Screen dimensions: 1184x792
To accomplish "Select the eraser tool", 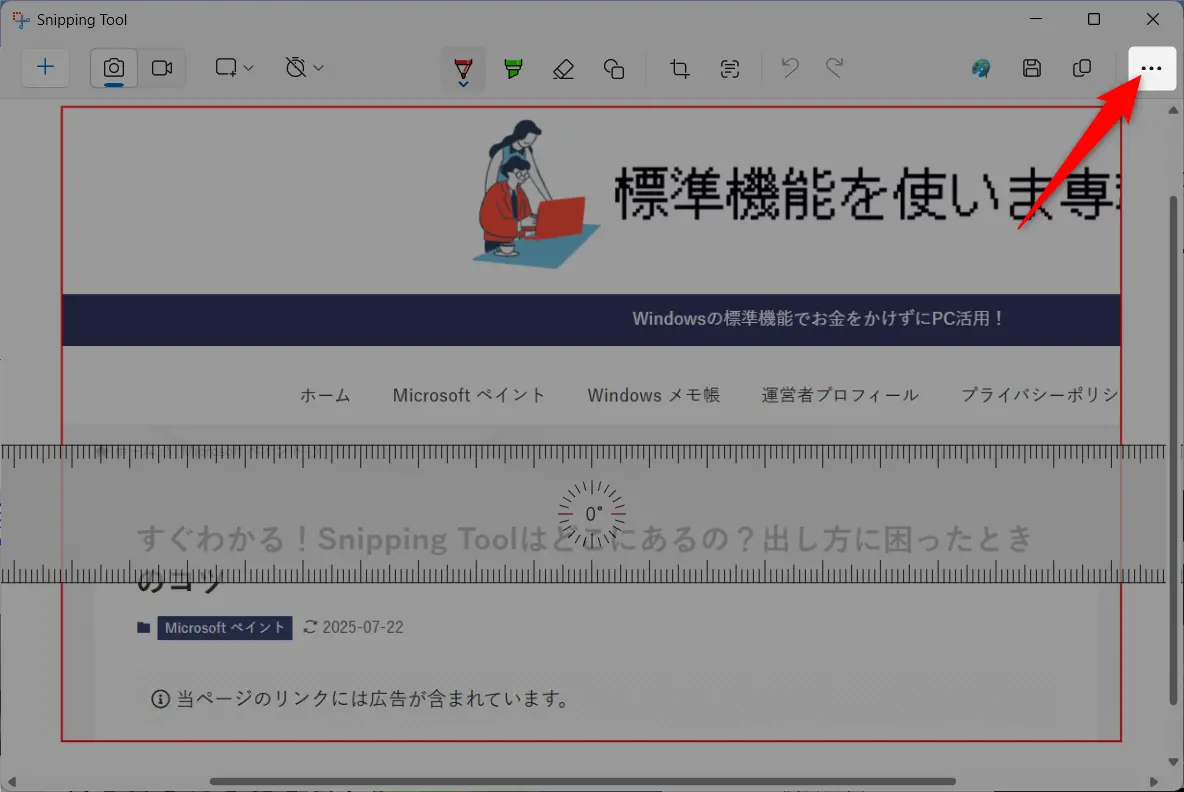I will (563, 69).
